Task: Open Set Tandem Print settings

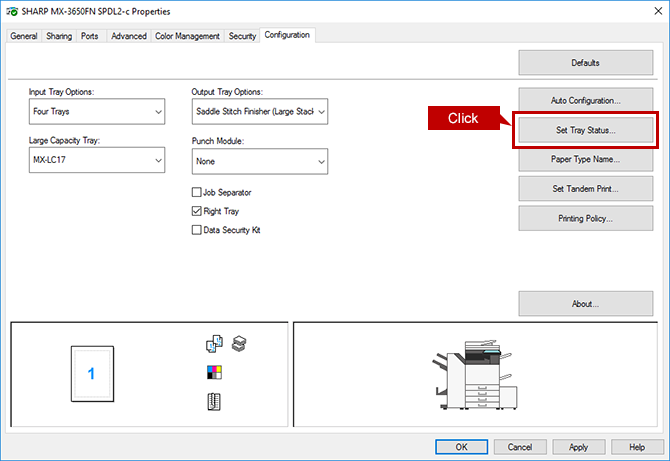Action: click(x=586, y=189)
